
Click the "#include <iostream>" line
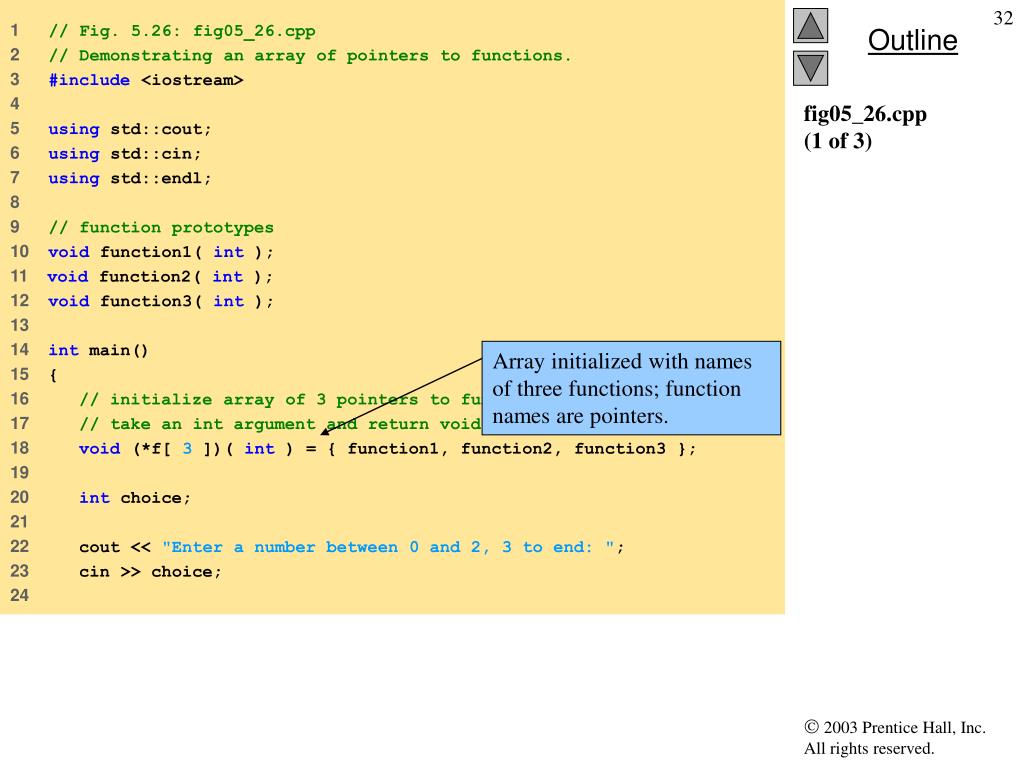coord(146,80)
